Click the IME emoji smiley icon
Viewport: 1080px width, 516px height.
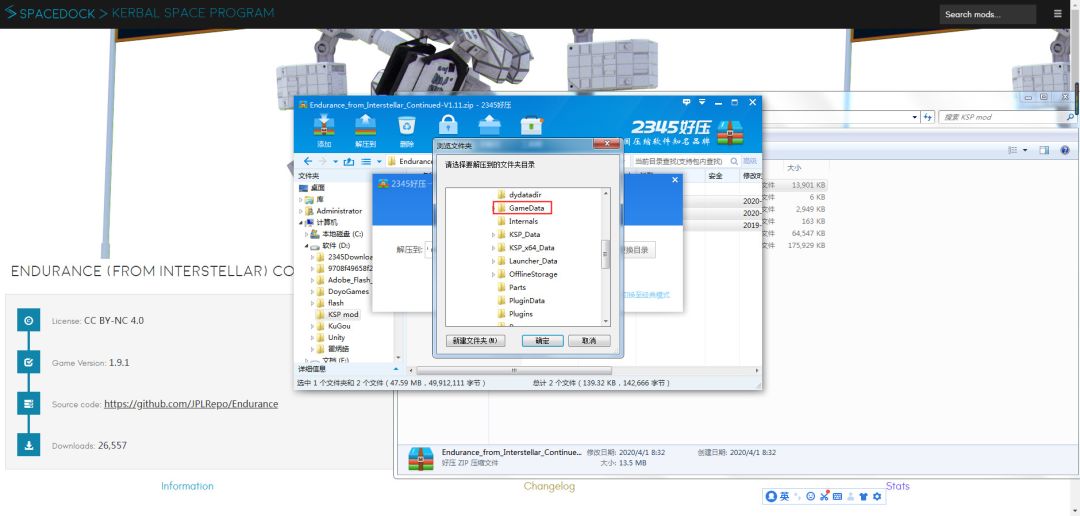[x=811, y=496]
